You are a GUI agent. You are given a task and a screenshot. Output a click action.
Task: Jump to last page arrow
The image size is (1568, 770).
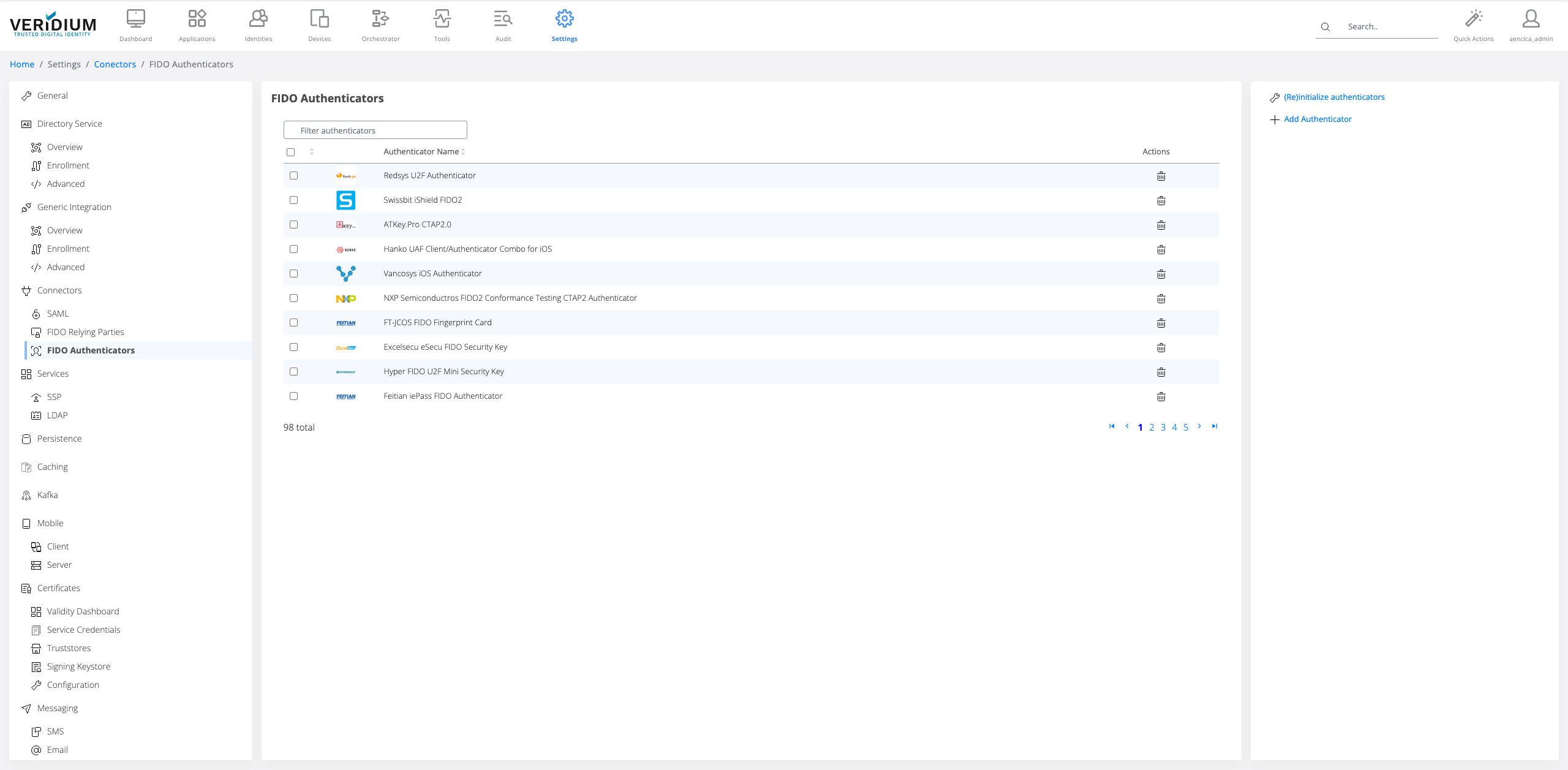click(1215, 426)
